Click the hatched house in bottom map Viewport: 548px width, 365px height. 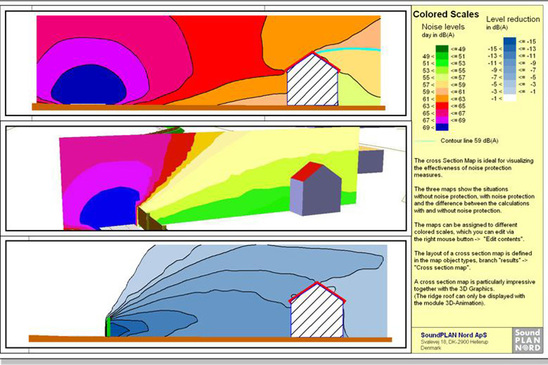[317, 310]
